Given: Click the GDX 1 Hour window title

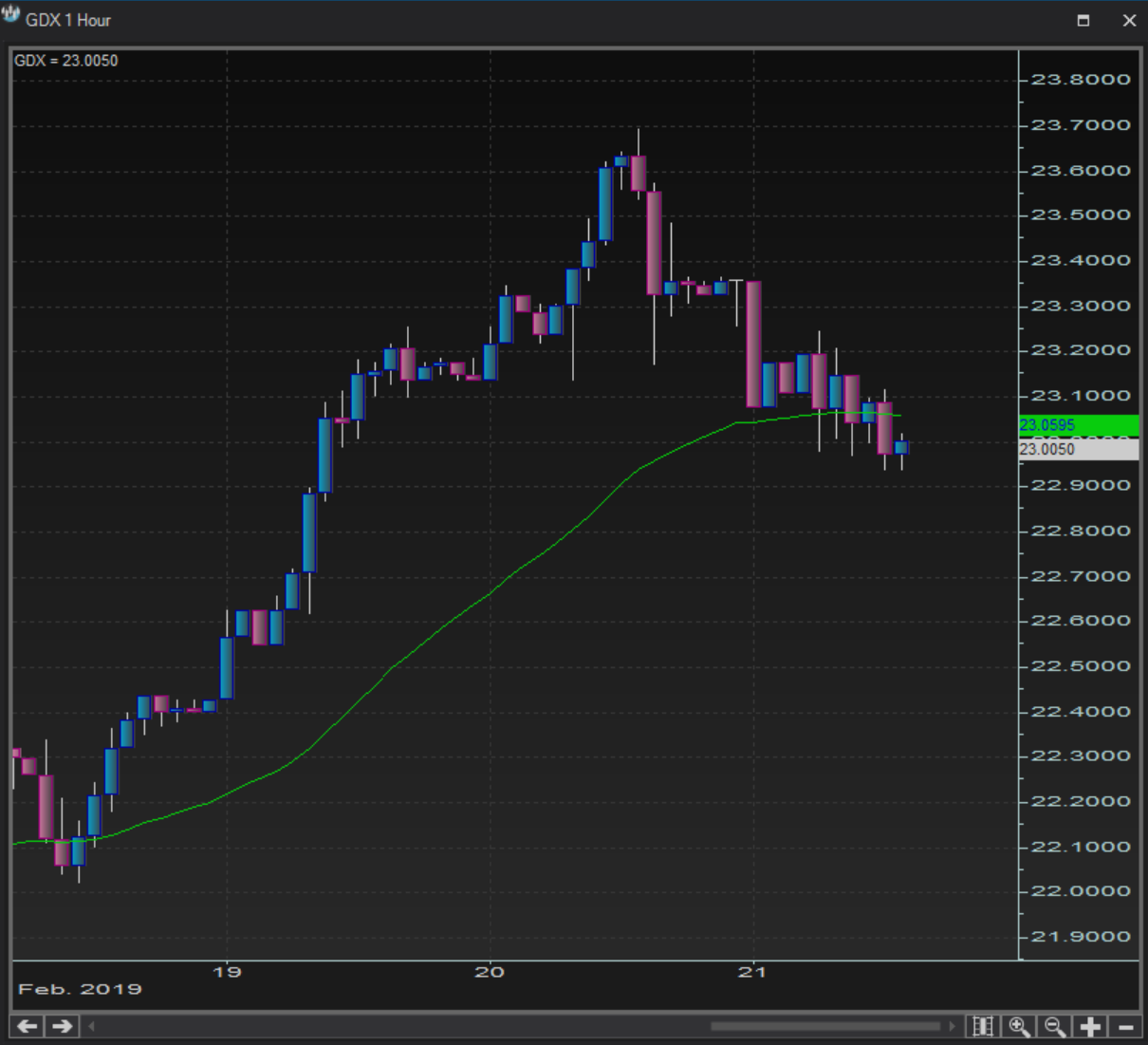Looking at the screenshot, I should (68, 20).
